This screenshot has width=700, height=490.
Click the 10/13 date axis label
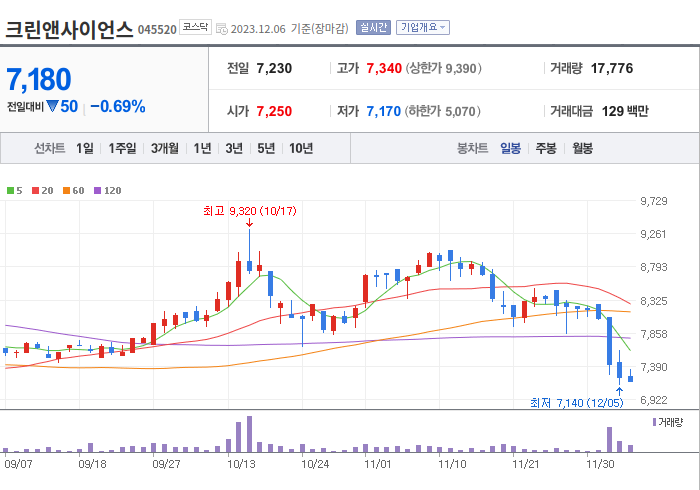(241, 464)
